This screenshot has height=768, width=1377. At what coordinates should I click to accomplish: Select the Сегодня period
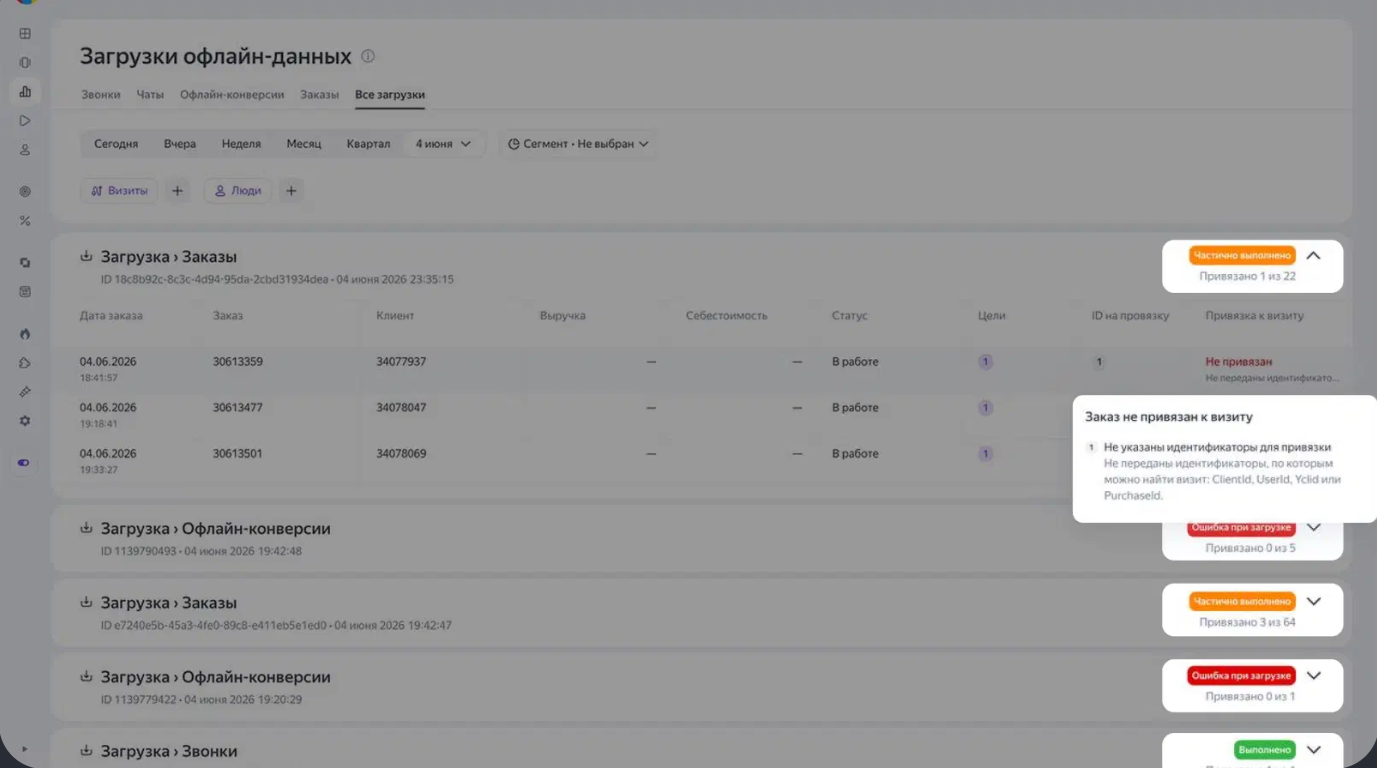tap(116, 144)
